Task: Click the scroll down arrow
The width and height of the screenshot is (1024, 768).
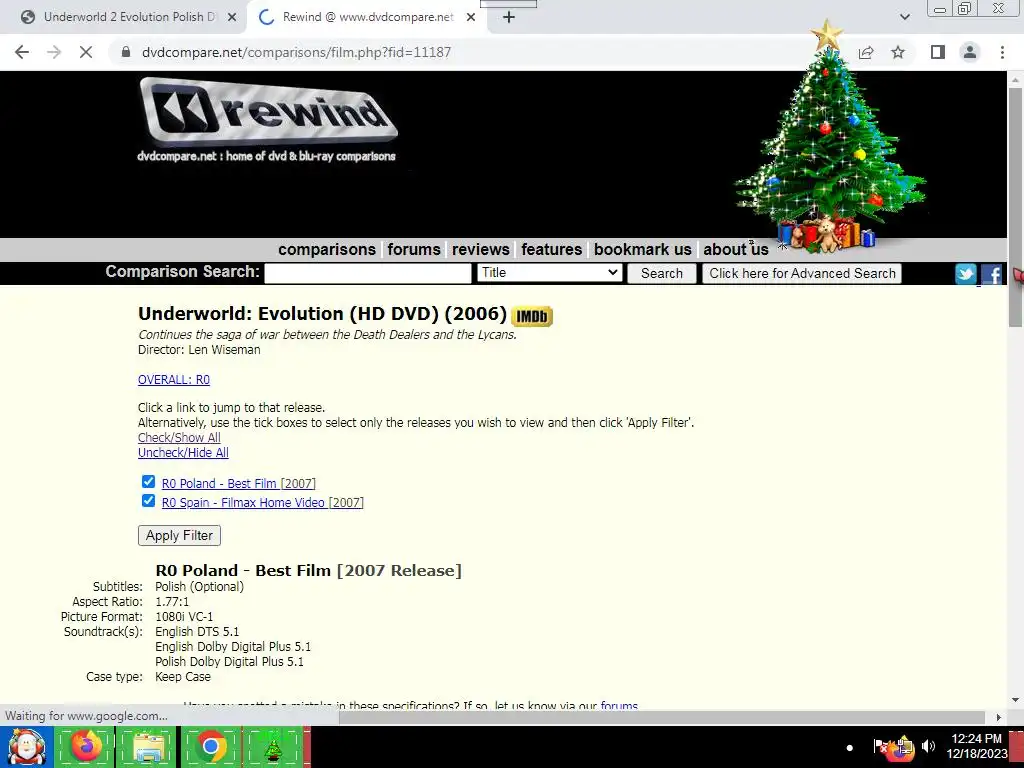Action: pos(1016,699)
